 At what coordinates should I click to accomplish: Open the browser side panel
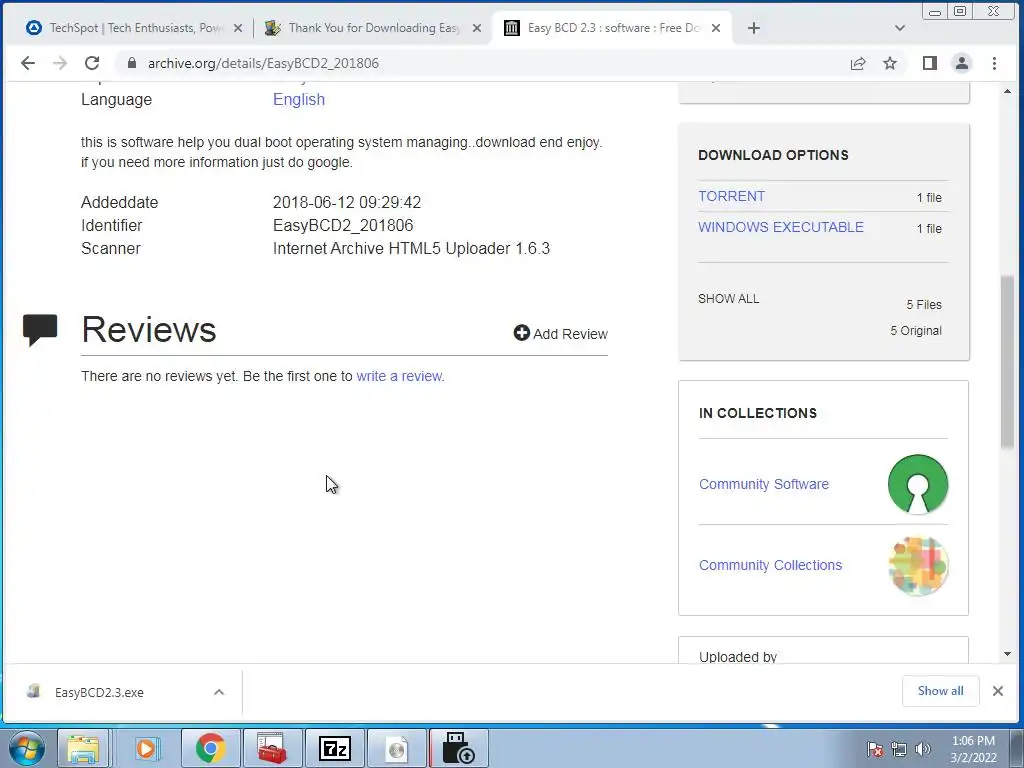(x=929, y=63)
